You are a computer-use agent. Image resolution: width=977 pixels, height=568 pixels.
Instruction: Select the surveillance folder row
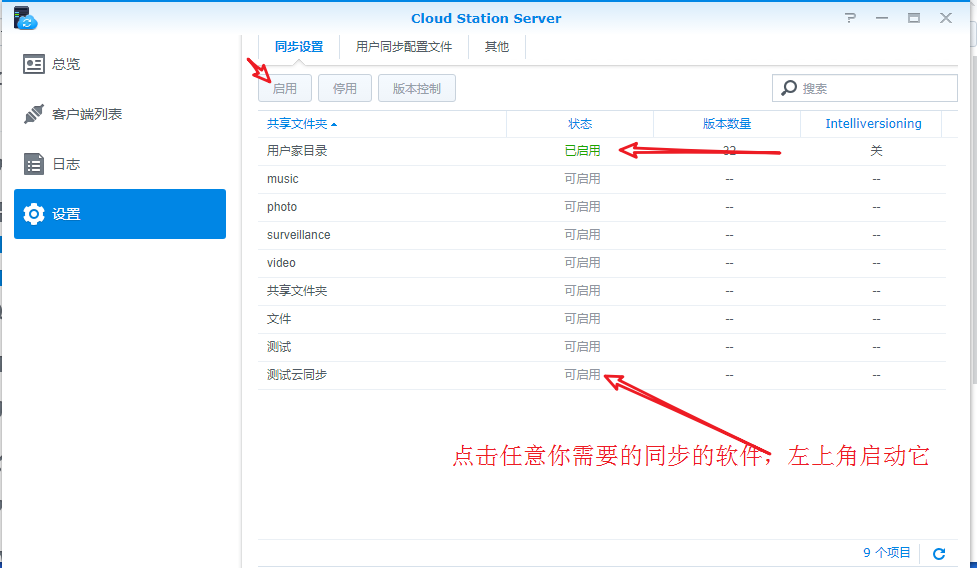[x=602, y=235]
